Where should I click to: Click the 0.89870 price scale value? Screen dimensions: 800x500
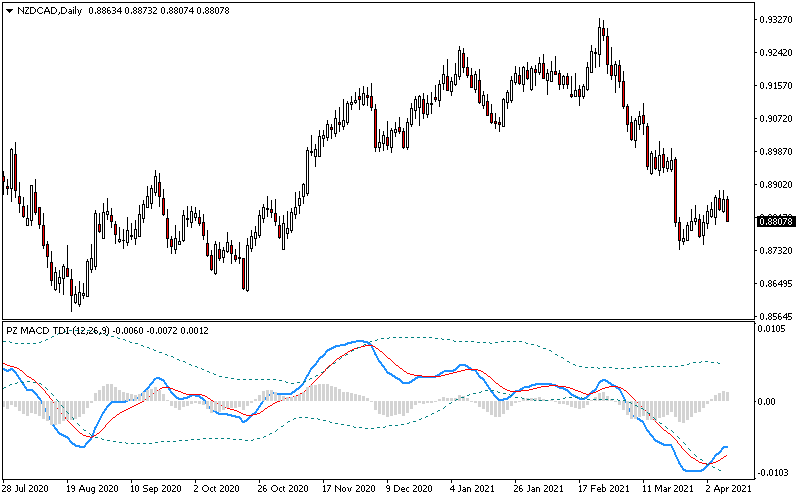[x=775, y=152]
